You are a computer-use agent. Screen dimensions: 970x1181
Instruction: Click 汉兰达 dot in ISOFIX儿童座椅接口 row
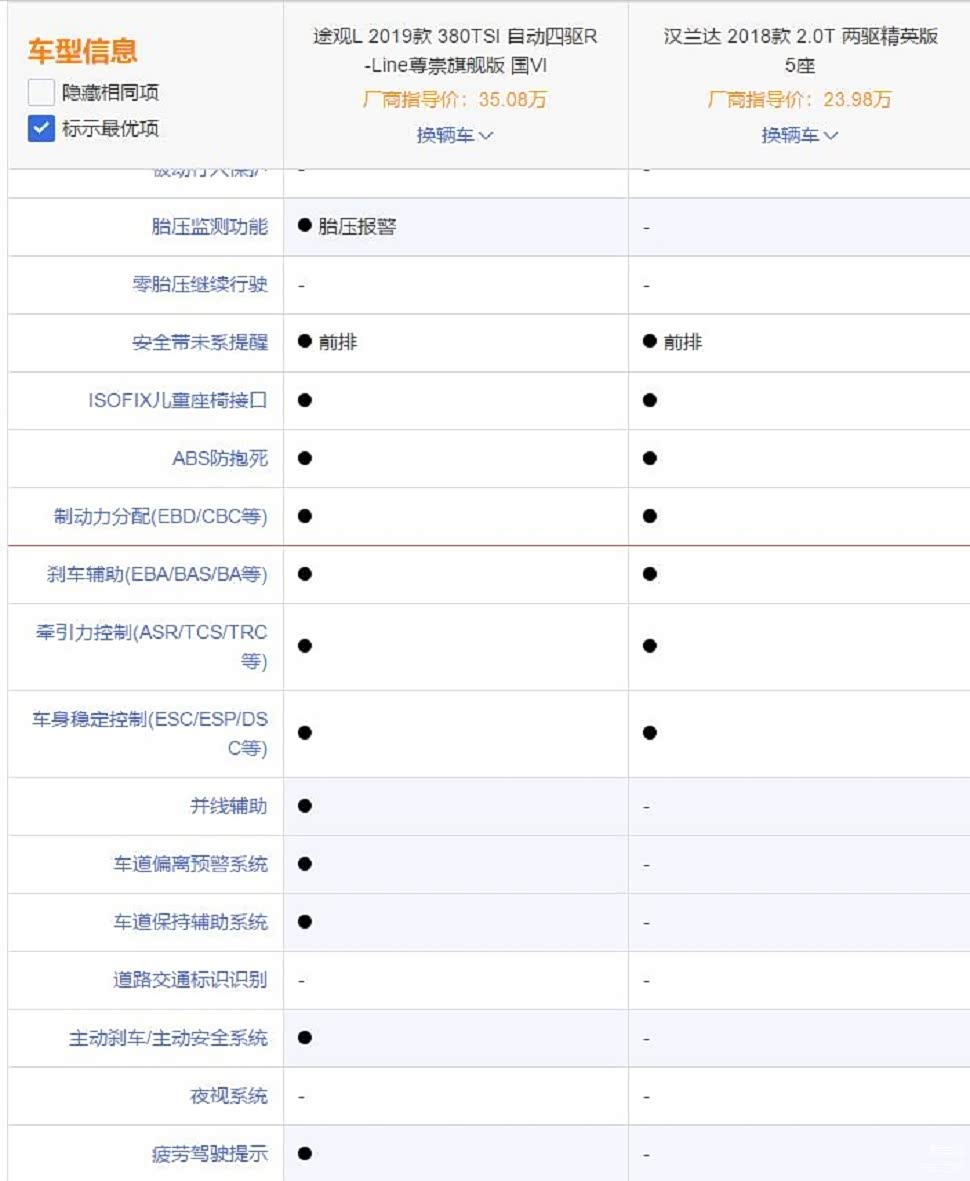[x=650, y=400]
